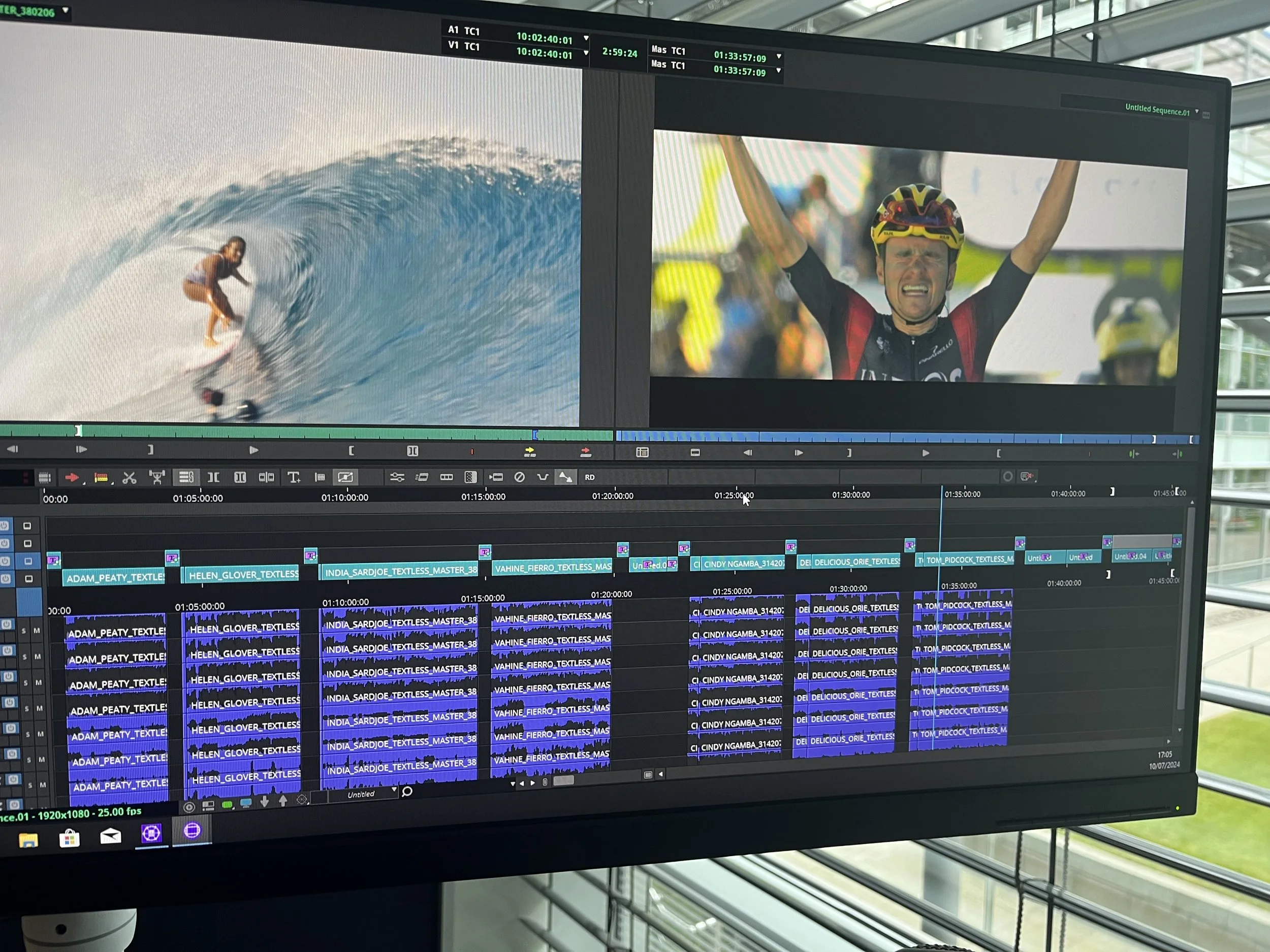Open the first Mas TC1 timecode dropdown arrow
Image resolution: width=1270 pixels, height=952 pixels.
point(779,56)
